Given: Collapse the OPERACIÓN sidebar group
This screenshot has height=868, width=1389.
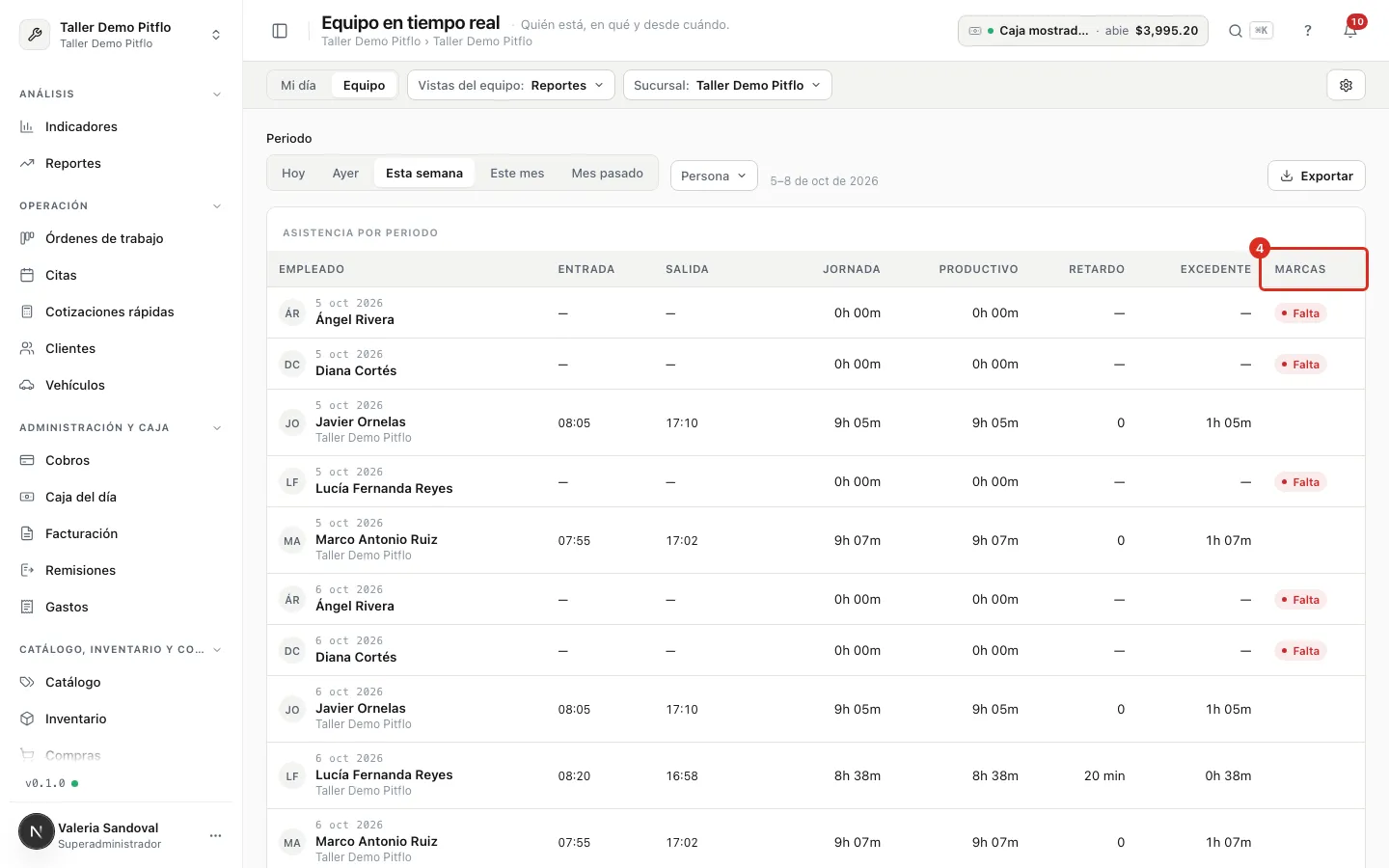Looking at the screenshot, I should pyautogui.click(x=216, y=206).
